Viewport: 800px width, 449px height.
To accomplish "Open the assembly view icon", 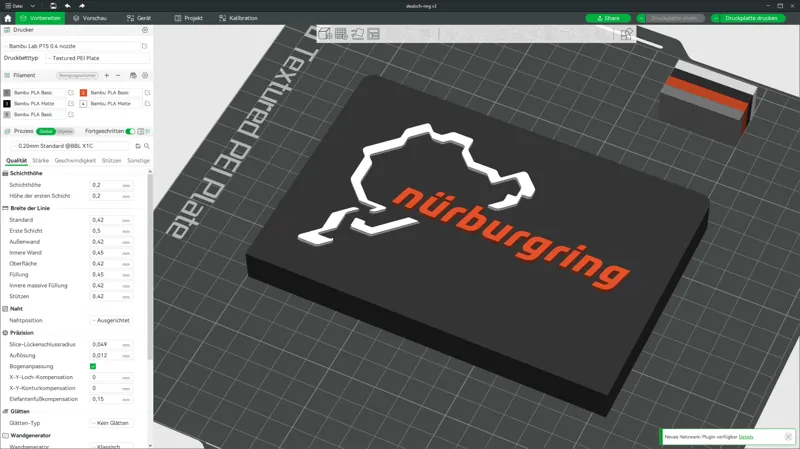I will click(627, 34).
